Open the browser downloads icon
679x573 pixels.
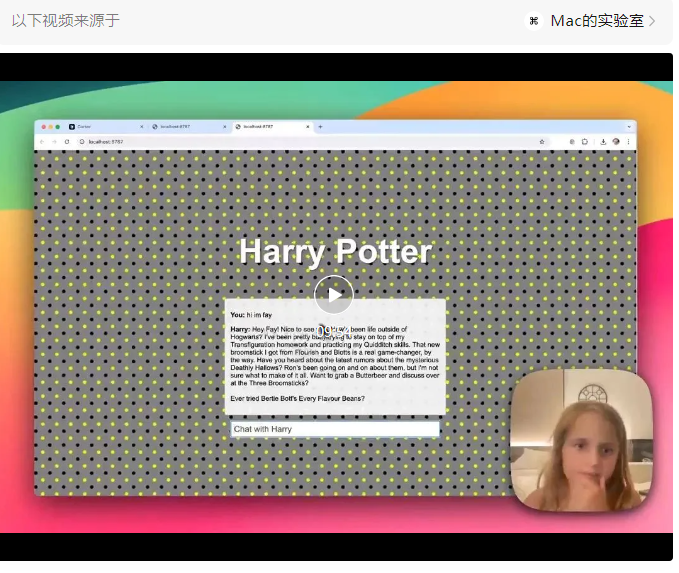tap(603, 142)
